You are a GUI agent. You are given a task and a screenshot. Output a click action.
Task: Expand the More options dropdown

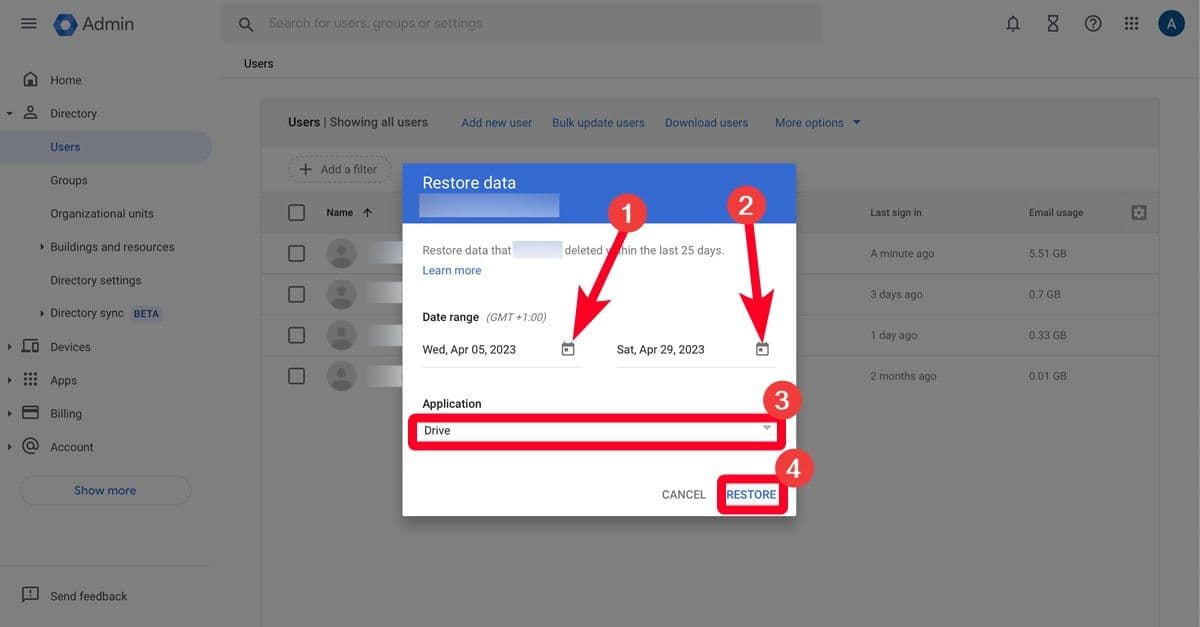coord(817,123)
